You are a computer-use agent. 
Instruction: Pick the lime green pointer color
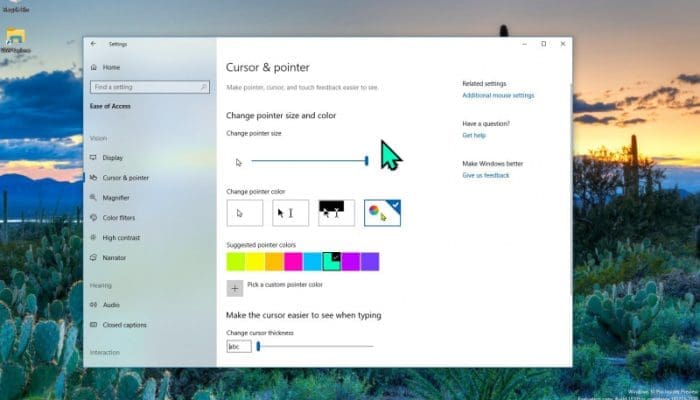[236, 262]
